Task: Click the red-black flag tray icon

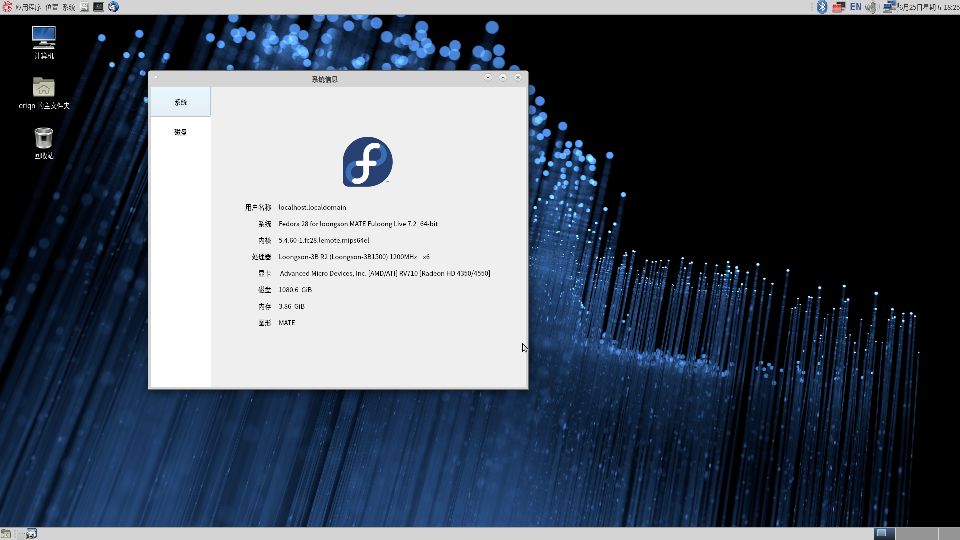Action: point(839,7)
